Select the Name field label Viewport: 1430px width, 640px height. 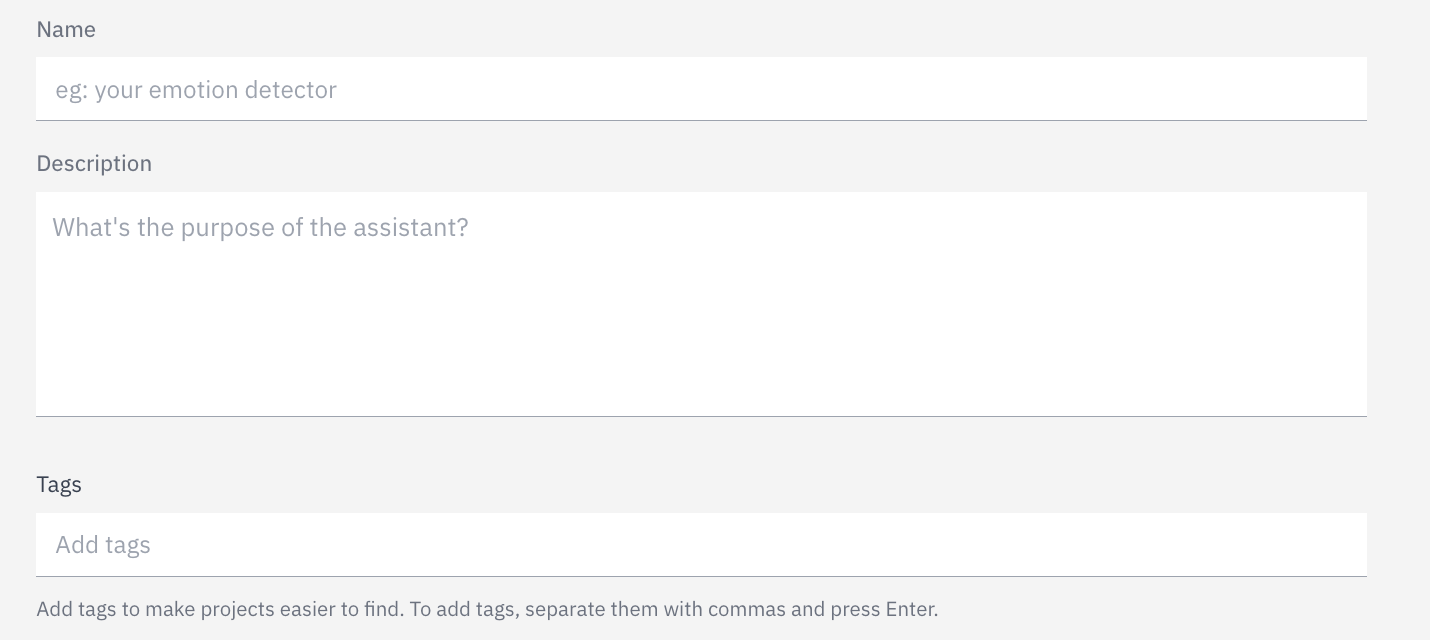pos(66,30)
